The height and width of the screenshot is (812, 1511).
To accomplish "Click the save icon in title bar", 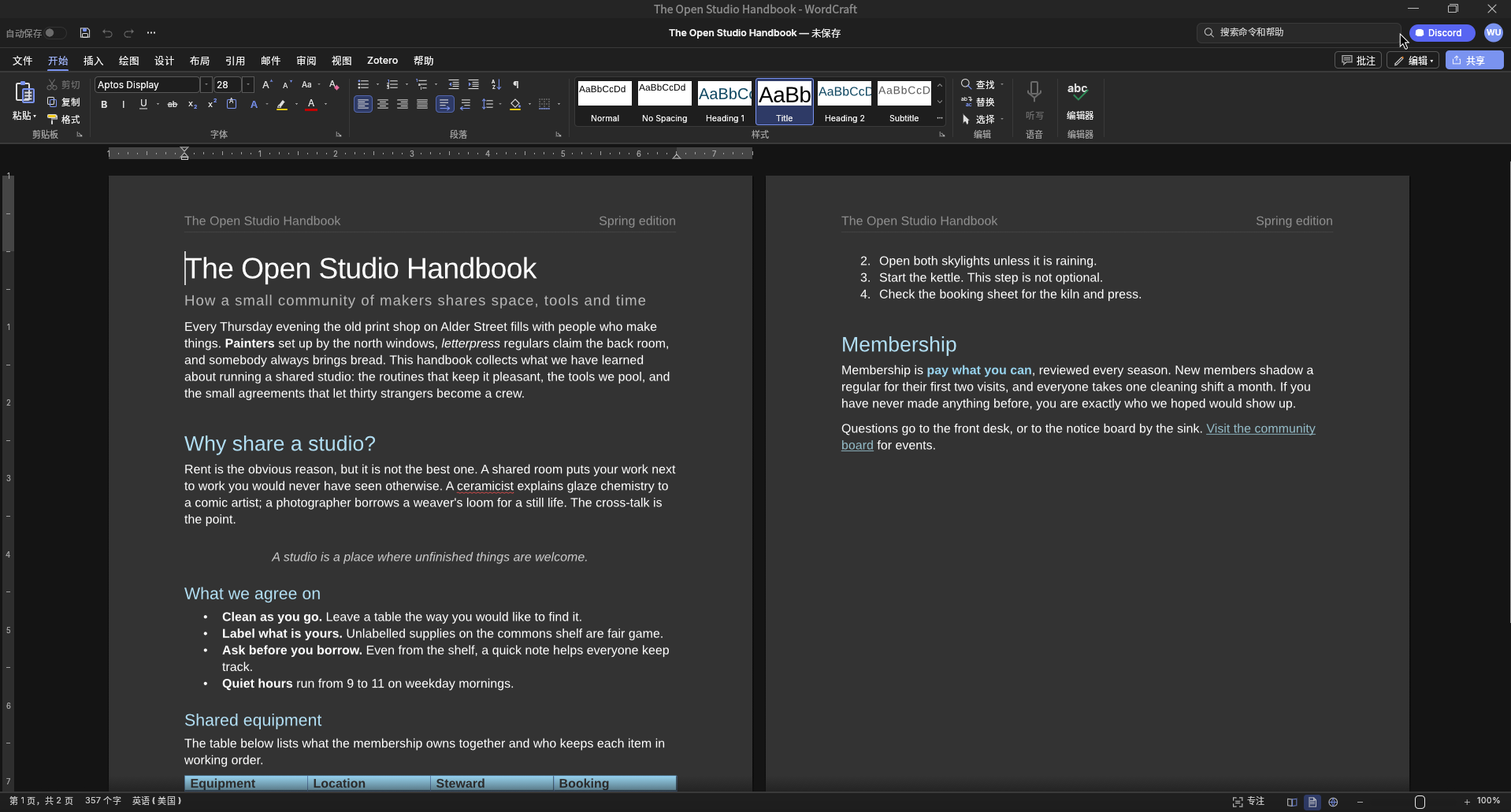I will pyautogui.click(x=85, y=33).
